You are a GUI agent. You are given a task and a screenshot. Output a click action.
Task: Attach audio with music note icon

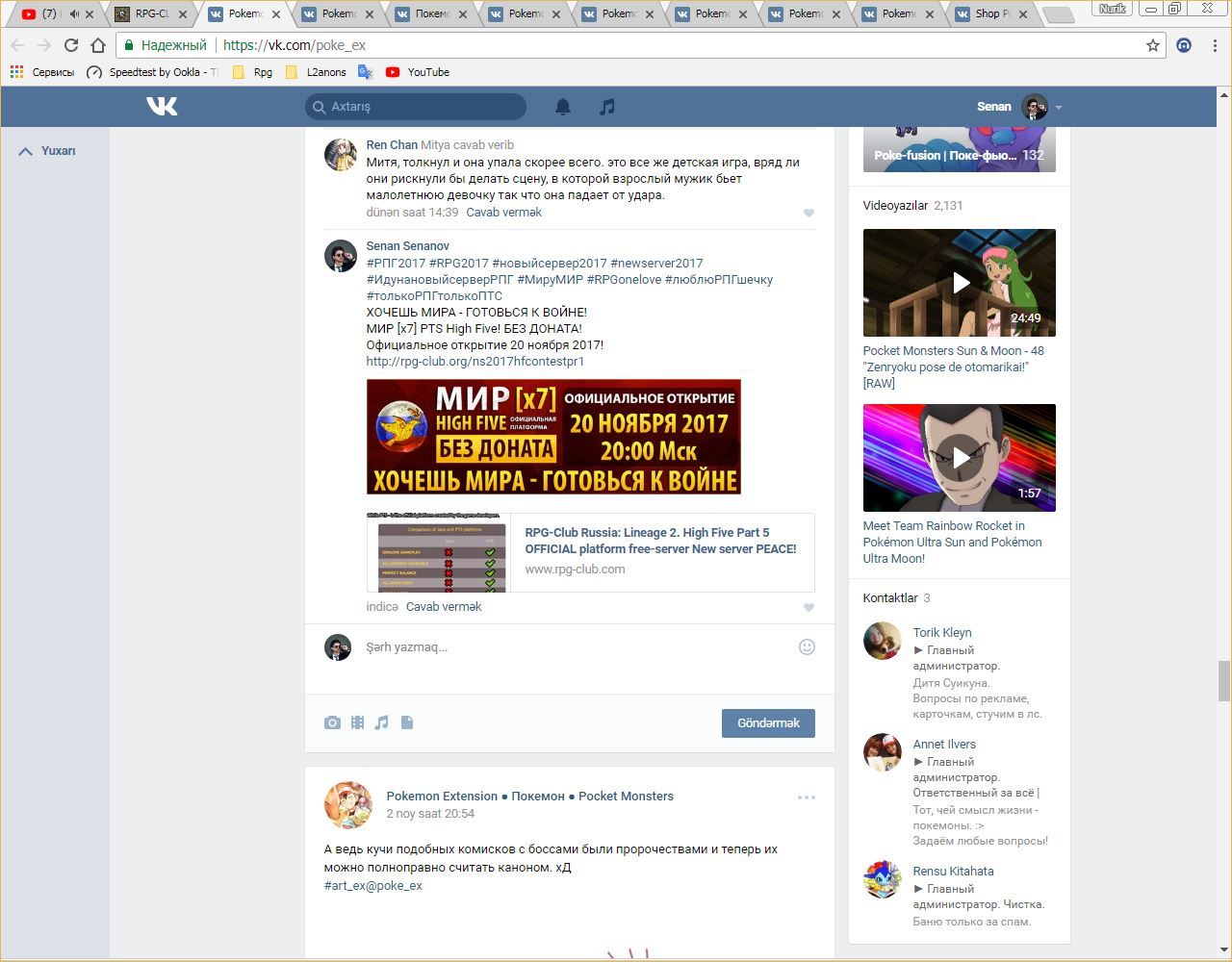tap(382, 722)
